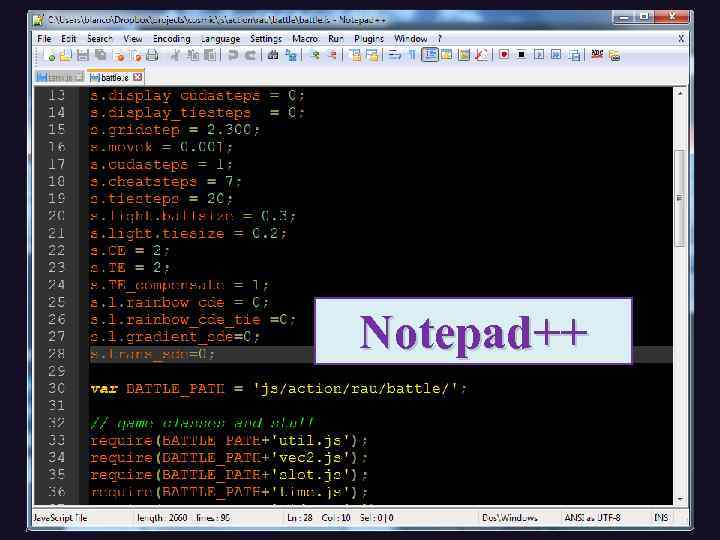Toggle Word Wrap in the toolbar
Image resolution: width=720 pixels, height=540 pixels.
pos(394,56)
